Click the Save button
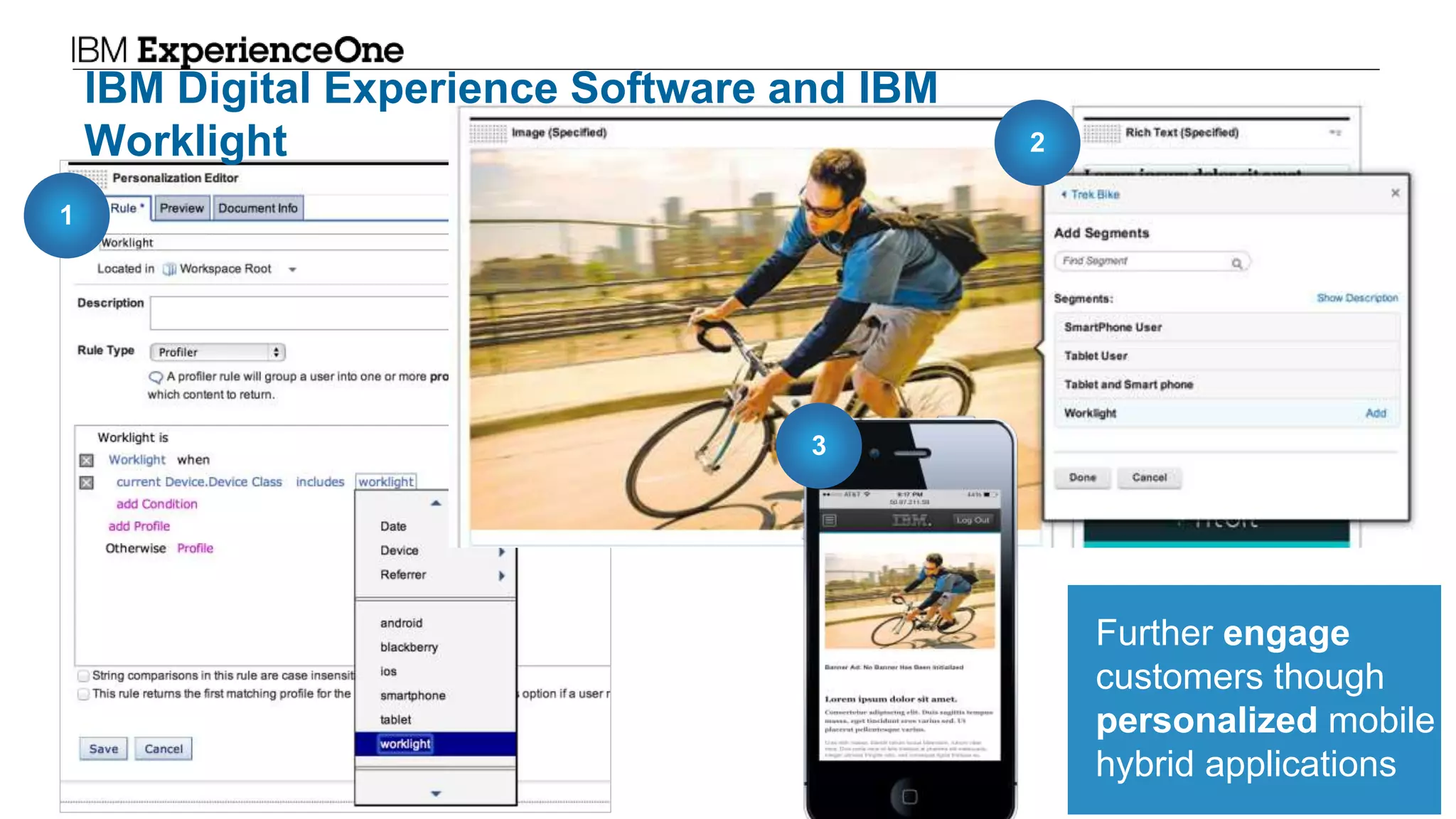 (104, 749)
